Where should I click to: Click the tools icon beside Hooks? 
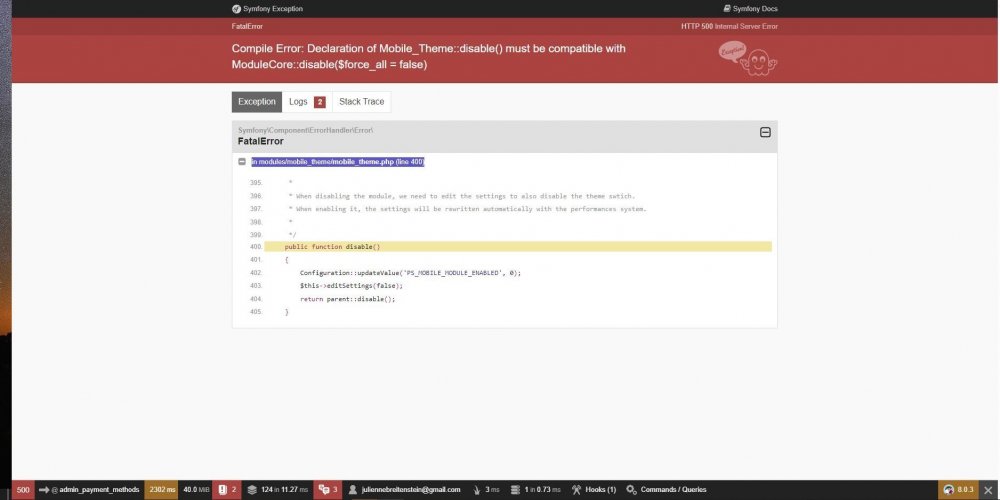(577, 490)
